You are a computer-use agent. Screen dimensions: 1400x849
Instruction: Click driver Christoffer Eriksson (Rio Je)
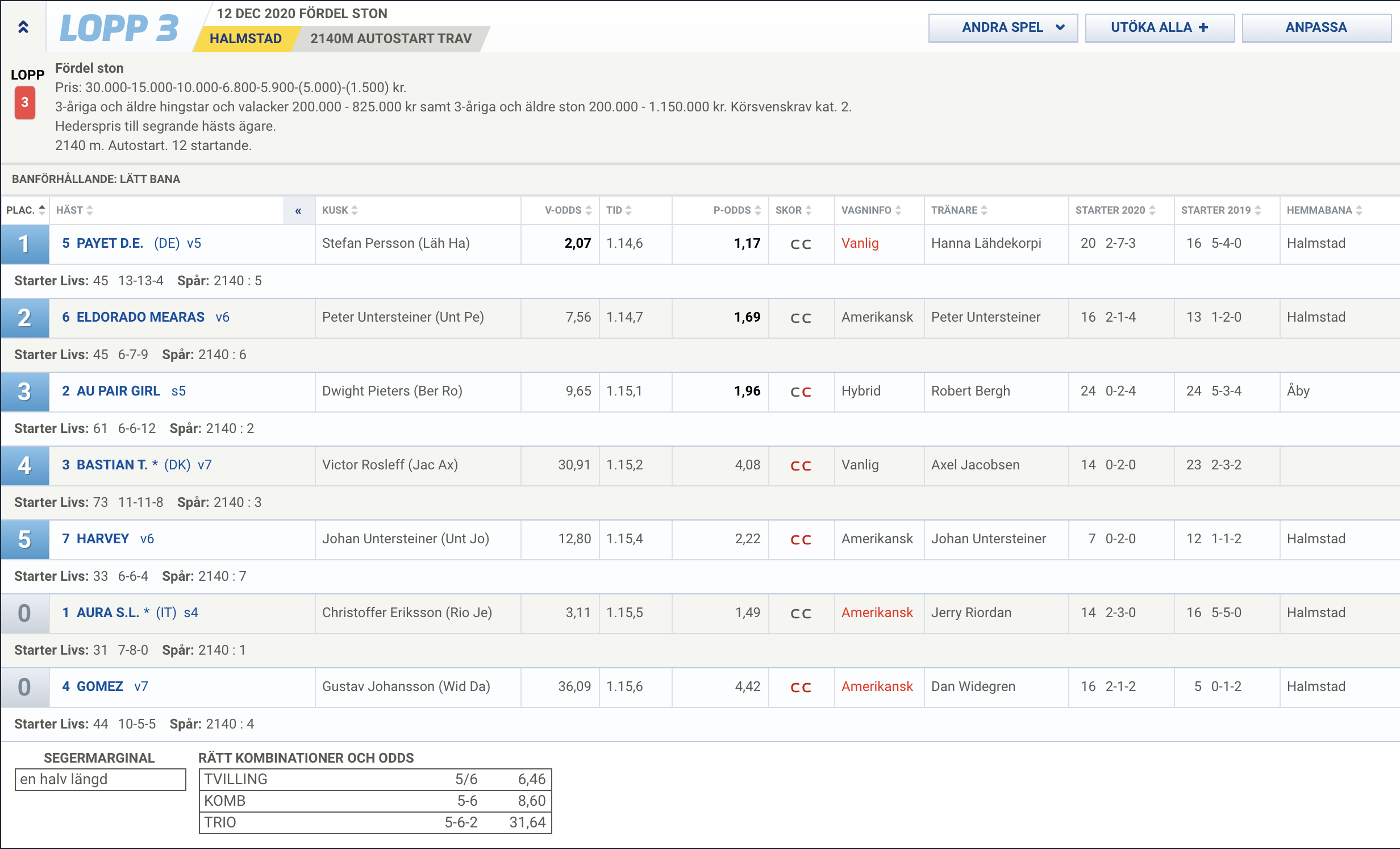[x=407, y=613]
